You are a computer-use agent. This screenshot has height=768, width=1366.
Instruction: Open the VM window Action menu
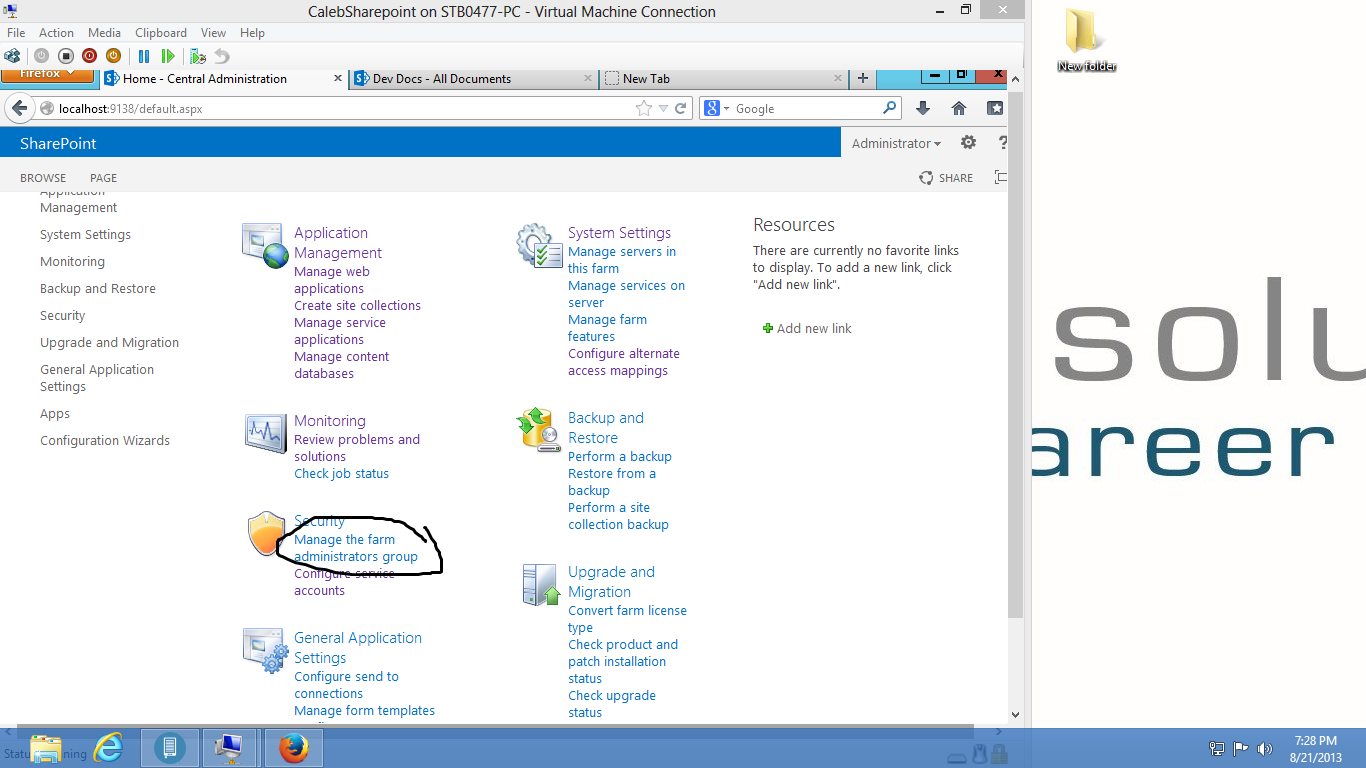click(x=56, y=32)
